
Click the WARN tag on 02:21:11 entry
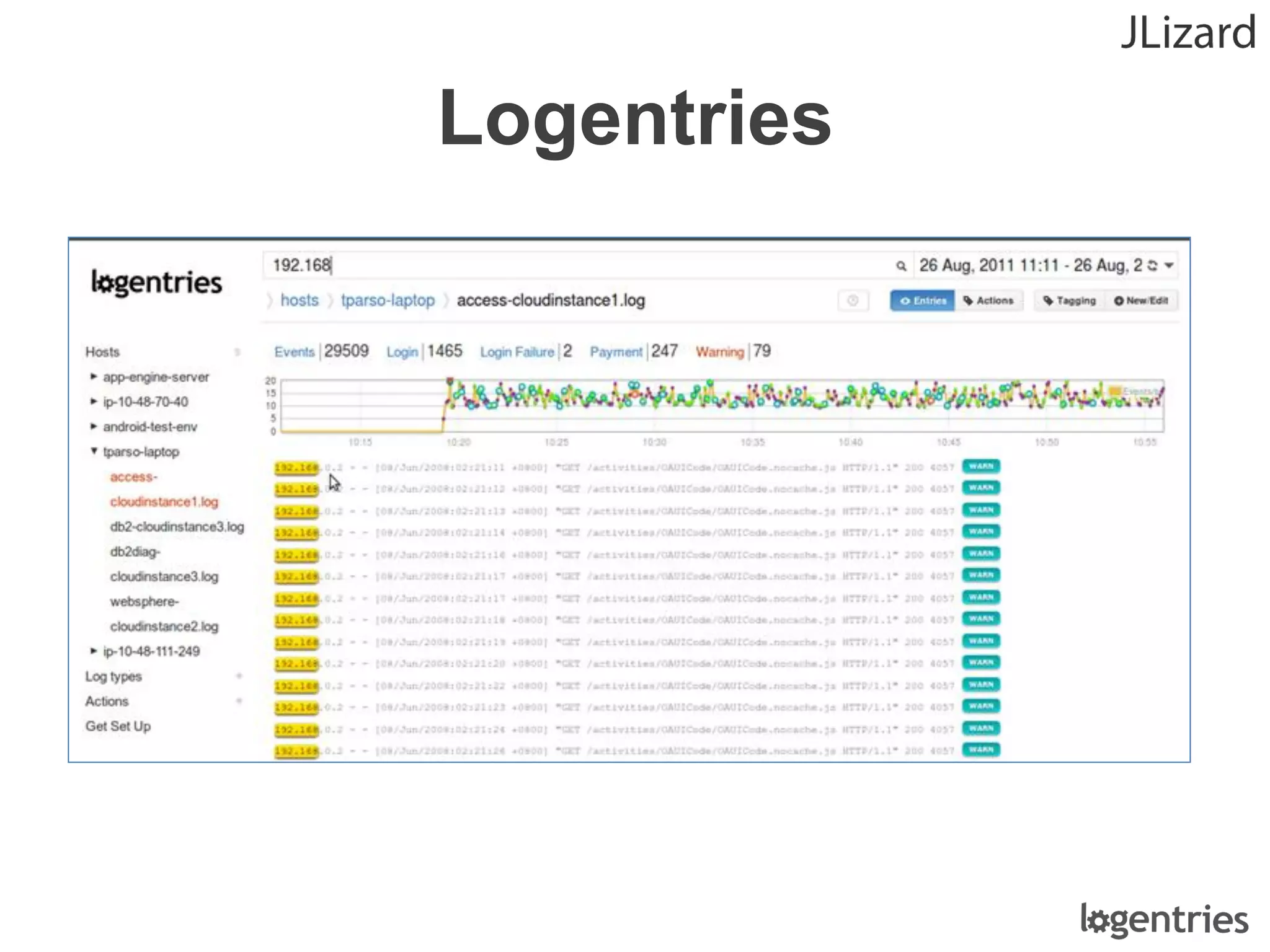coord(981,466)
